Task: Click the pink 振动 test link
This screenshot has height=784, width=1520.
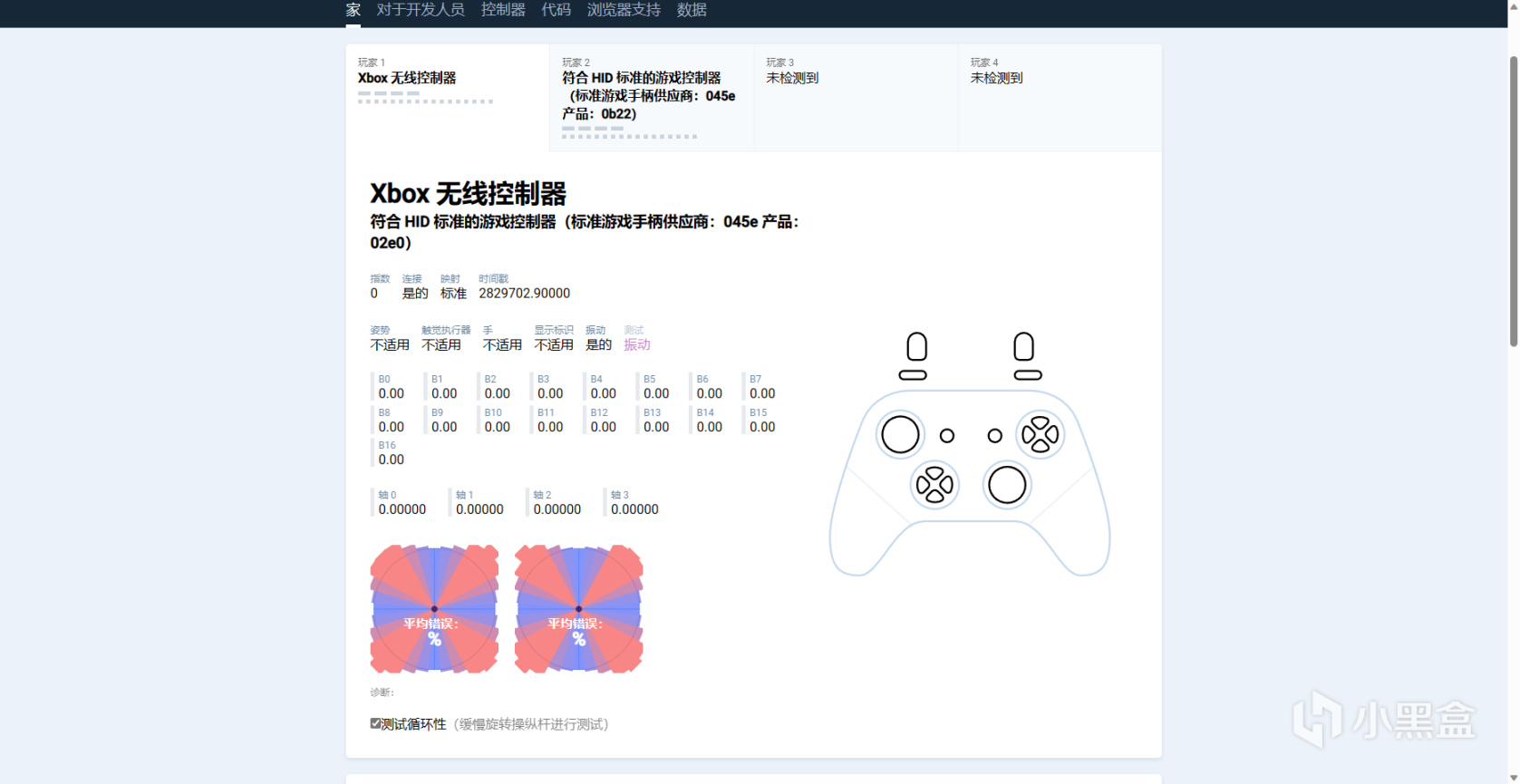Action: point(637,345)
